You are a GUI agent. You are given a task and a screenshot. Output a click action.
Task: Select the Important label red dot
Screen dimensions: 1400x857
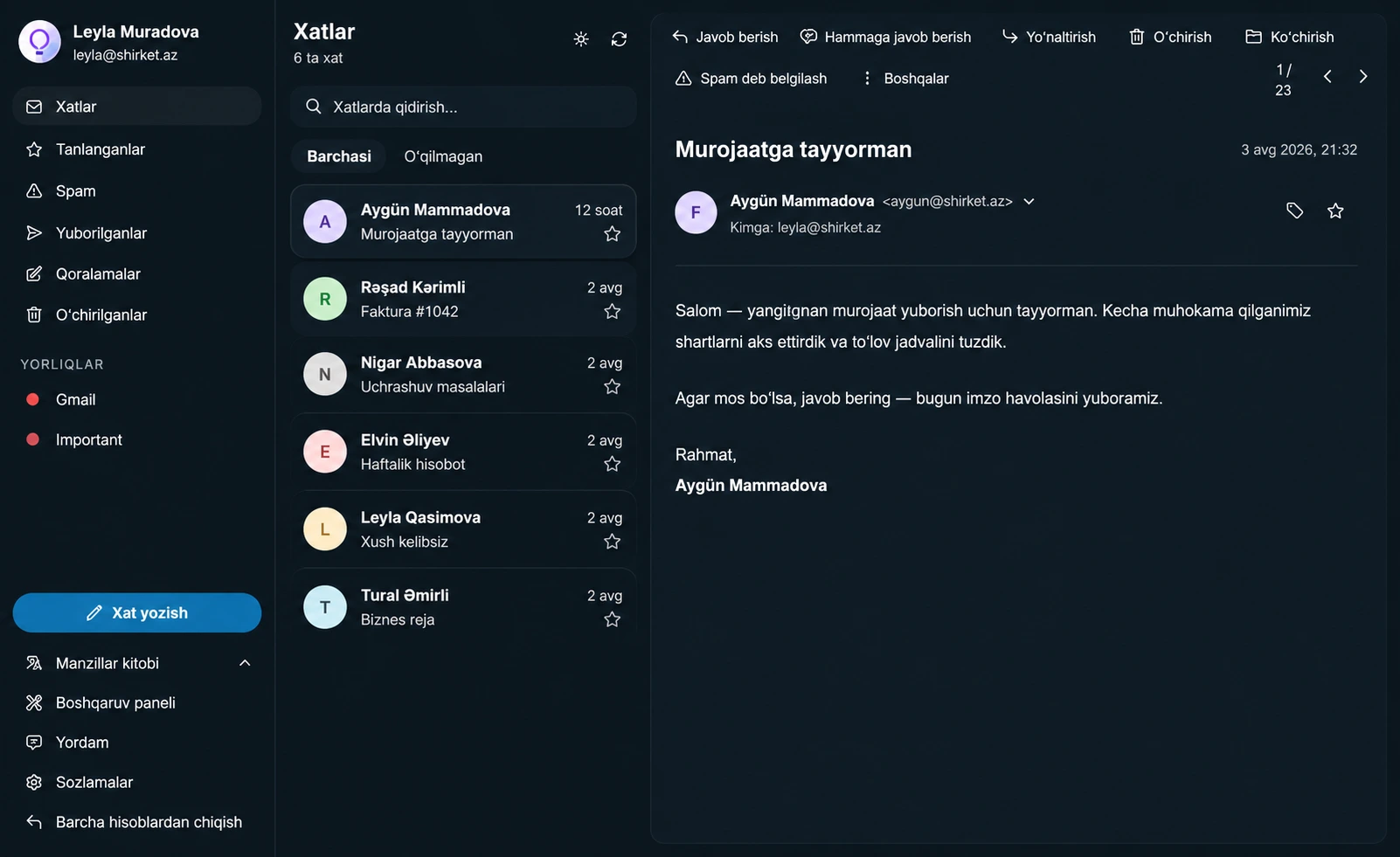click(x=33, y=439)
